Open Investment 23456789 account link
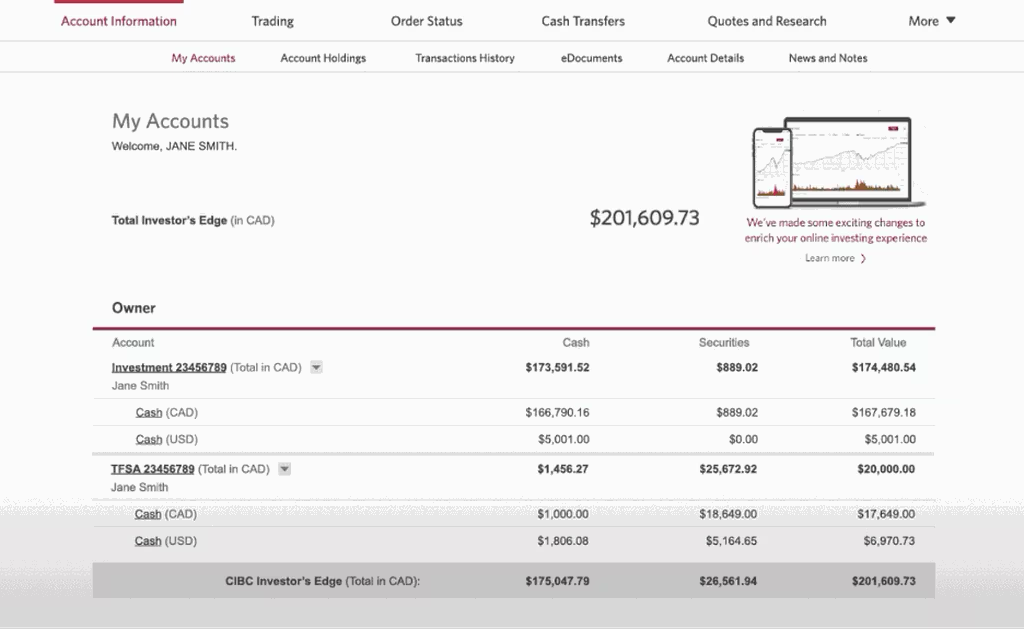The height and width of the screenshot is (630, 1024). tap(168, 367)
